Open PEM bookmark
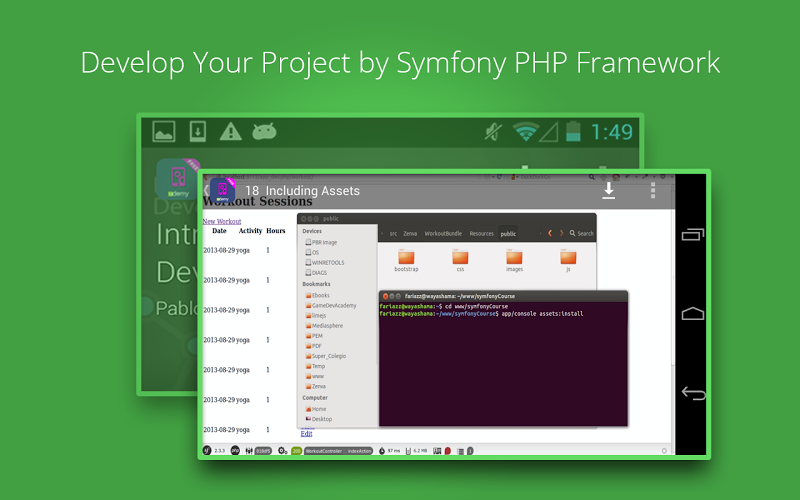 pos(314,336)
